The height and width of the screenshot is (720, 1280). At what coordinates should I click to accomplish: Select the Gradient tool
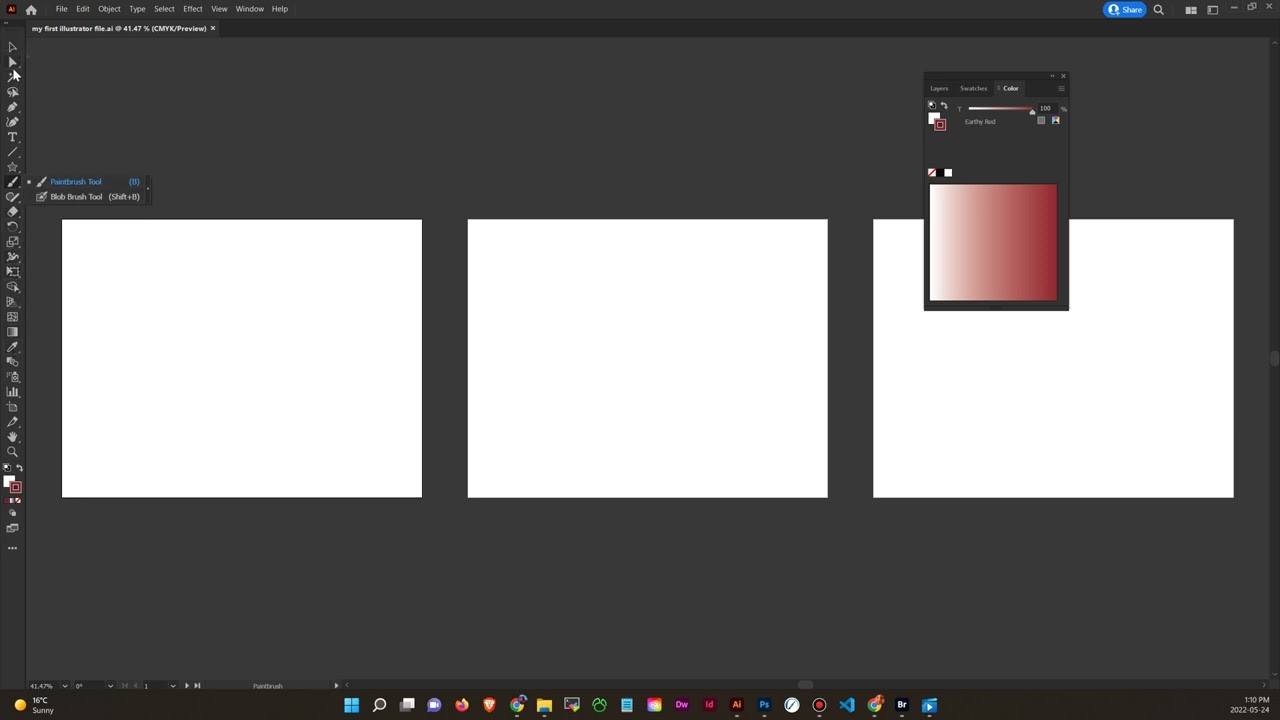point(12,332)
